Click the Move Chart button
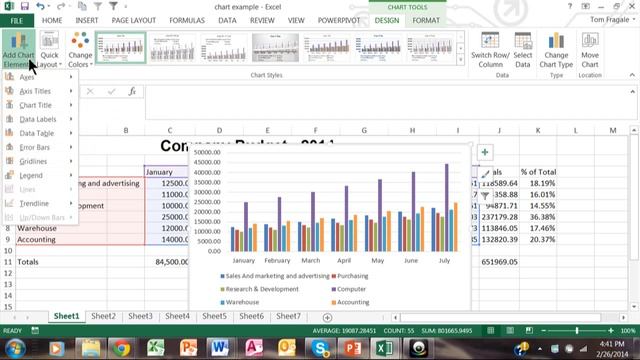 (x=590, y=50)
